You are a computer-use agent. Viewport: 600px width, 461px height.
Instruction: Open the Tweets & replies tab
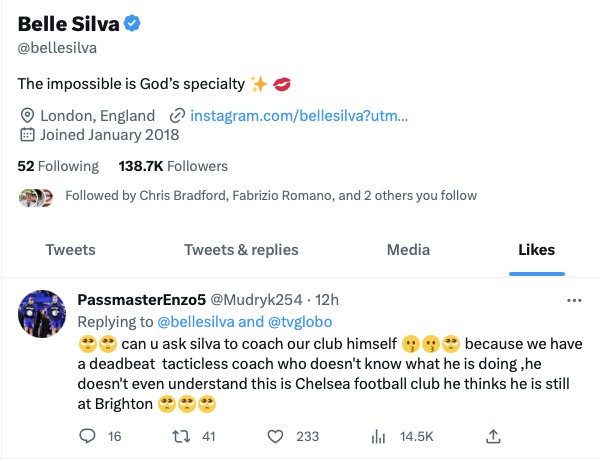click(241, 250)
